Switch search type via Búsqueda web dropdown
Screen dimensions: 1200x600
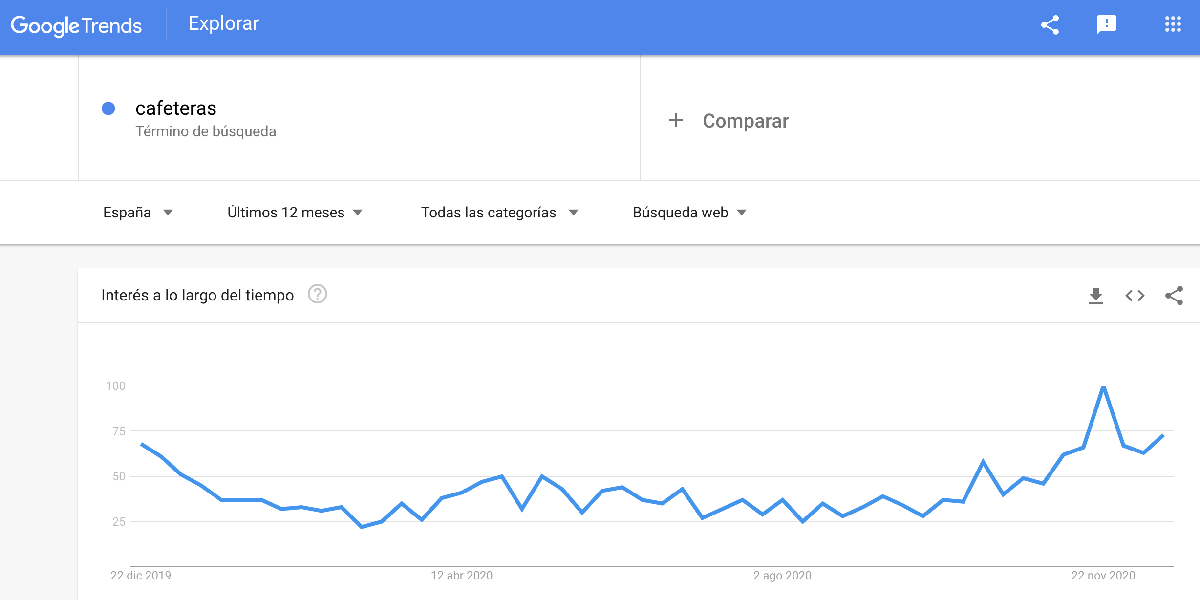[689, 212]
